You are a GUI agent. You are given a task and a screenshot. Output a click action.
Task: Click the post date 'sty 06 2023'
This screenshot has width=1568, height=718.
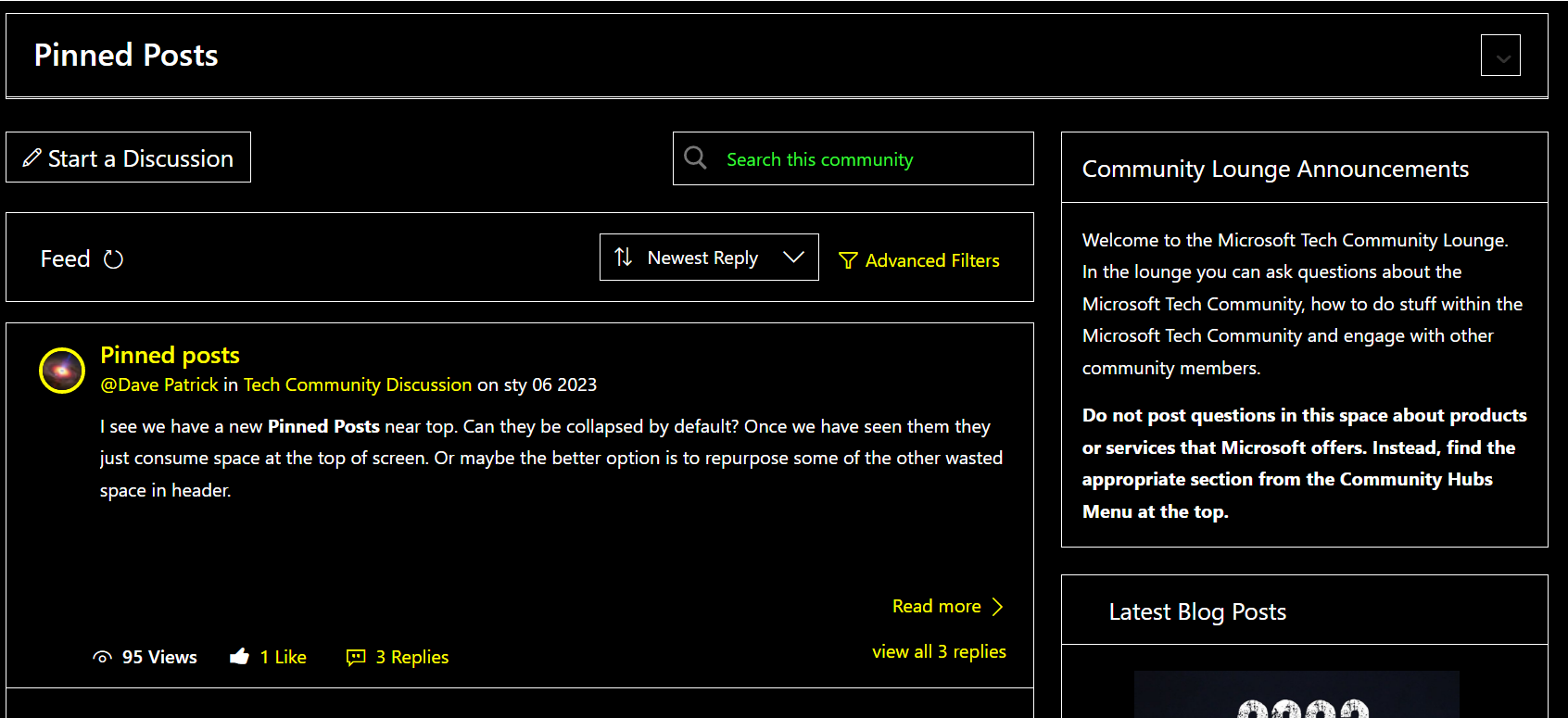pyautogui.click(x=550, y=384)
